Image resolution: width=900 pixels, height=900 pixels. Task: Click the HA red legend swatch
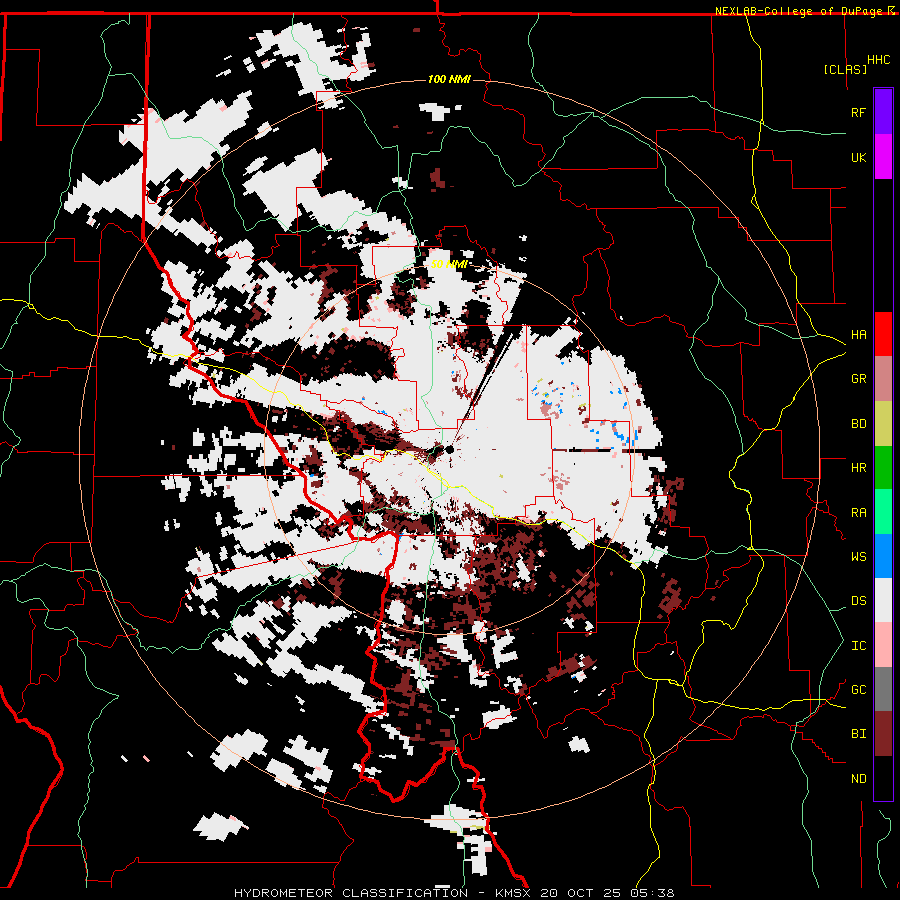coord(883,334)
